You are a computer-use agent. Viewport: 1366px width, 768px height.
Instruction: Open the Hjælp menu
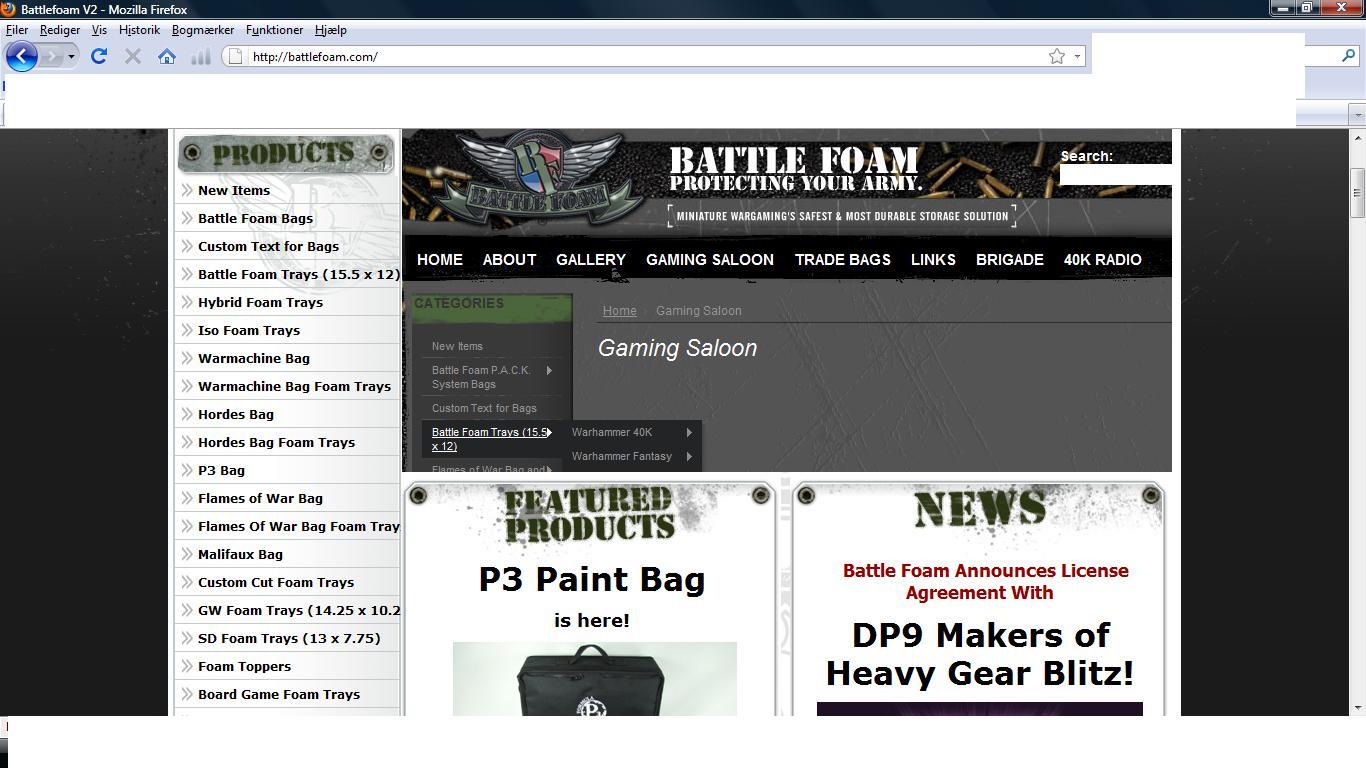coord(330,30)
